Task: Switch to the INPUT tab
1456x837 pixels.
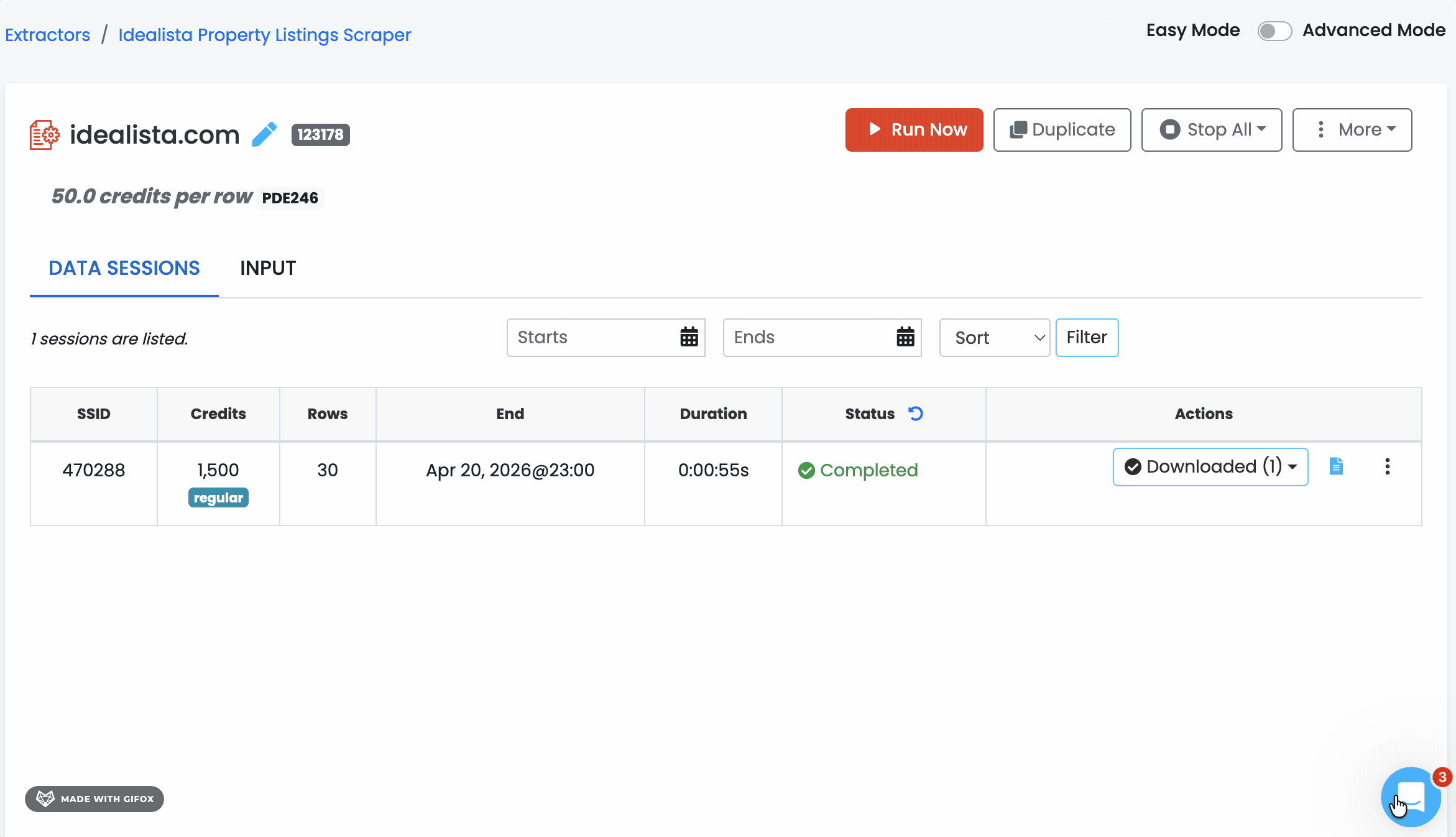Action: [268, 267]
